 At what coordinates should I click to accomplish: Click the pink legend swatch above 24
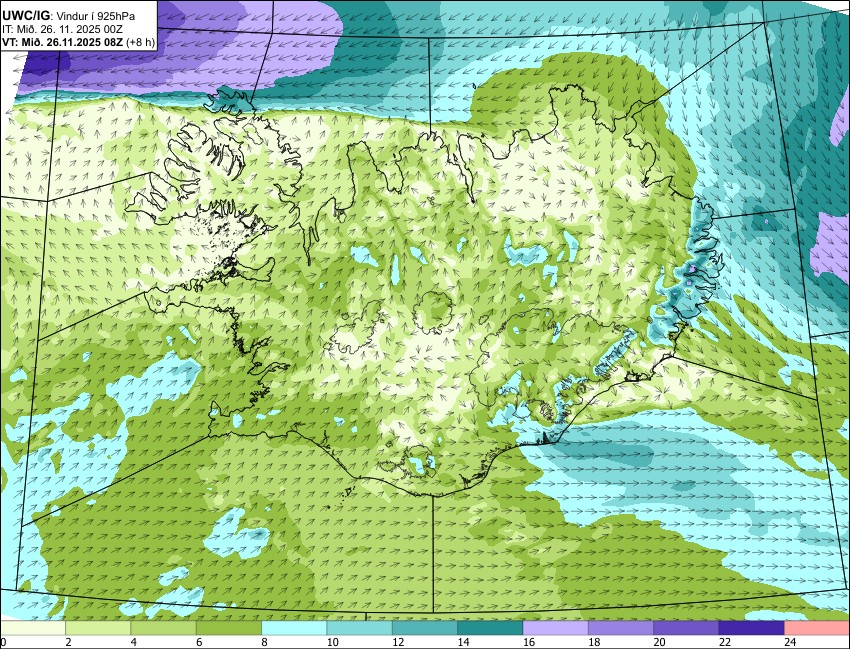coord(817,628)
